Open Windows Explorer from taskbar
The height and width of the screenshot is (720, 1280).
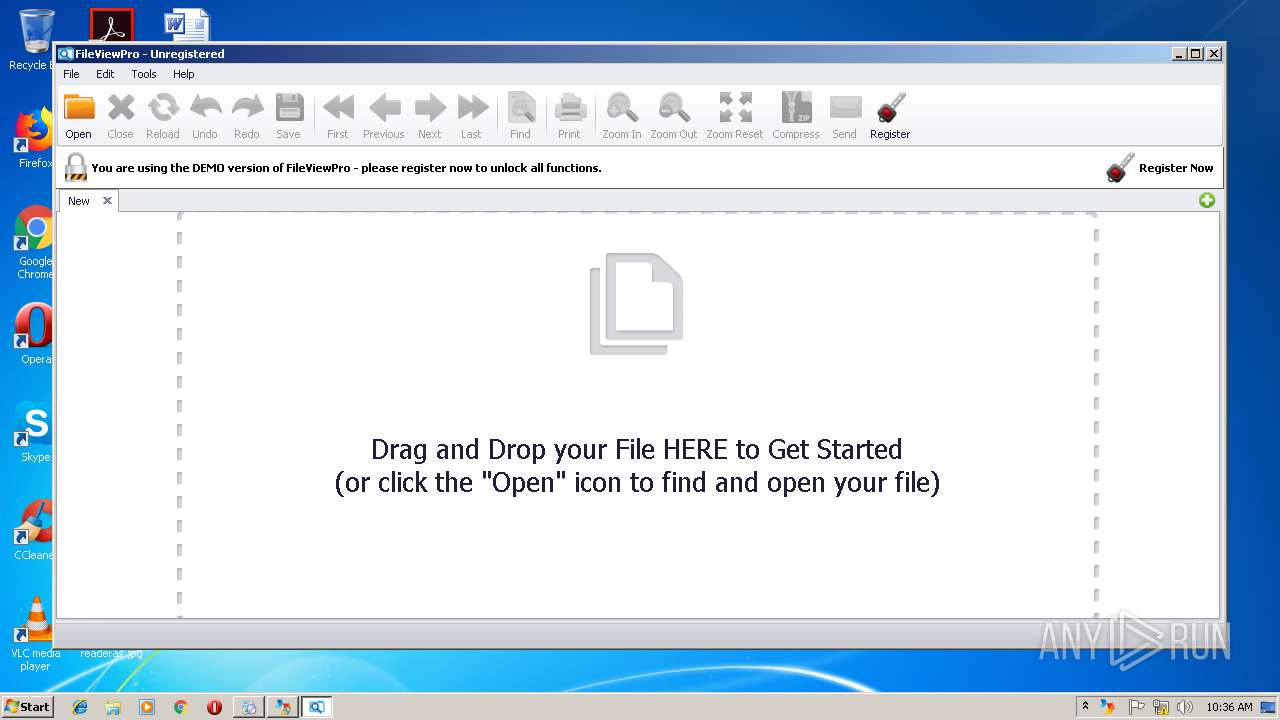point(113,707)
